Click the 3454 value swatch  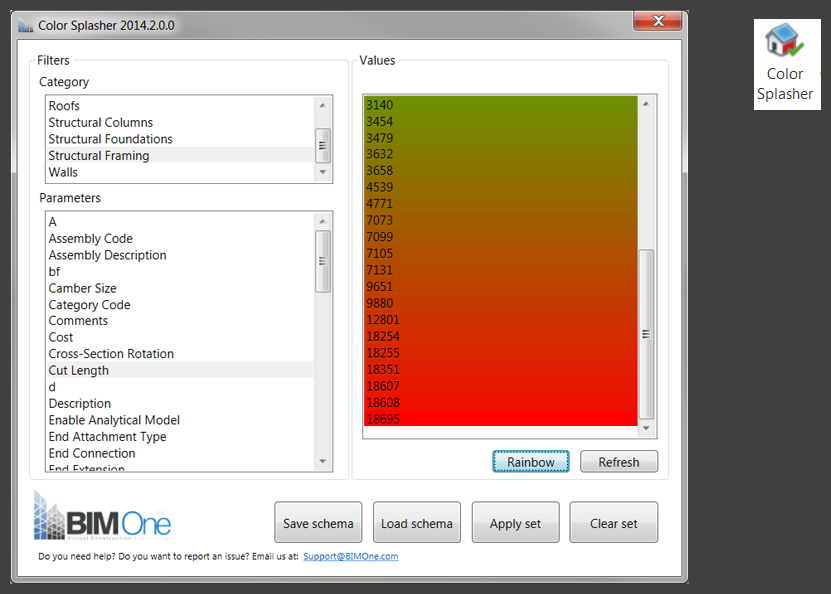pos(500,121)
